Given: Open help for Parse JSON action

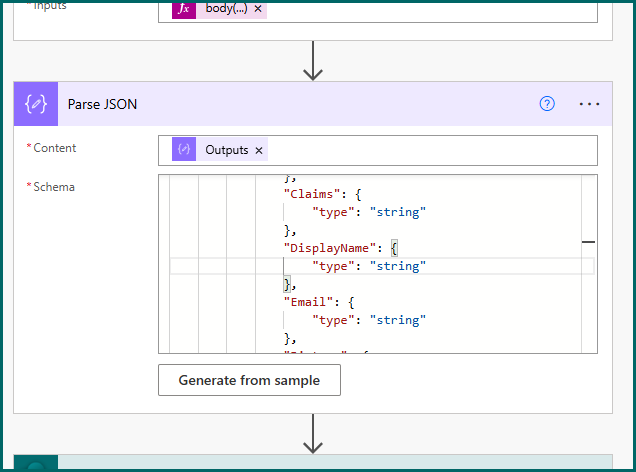Looking at the screenshot, I should [547, 104].
